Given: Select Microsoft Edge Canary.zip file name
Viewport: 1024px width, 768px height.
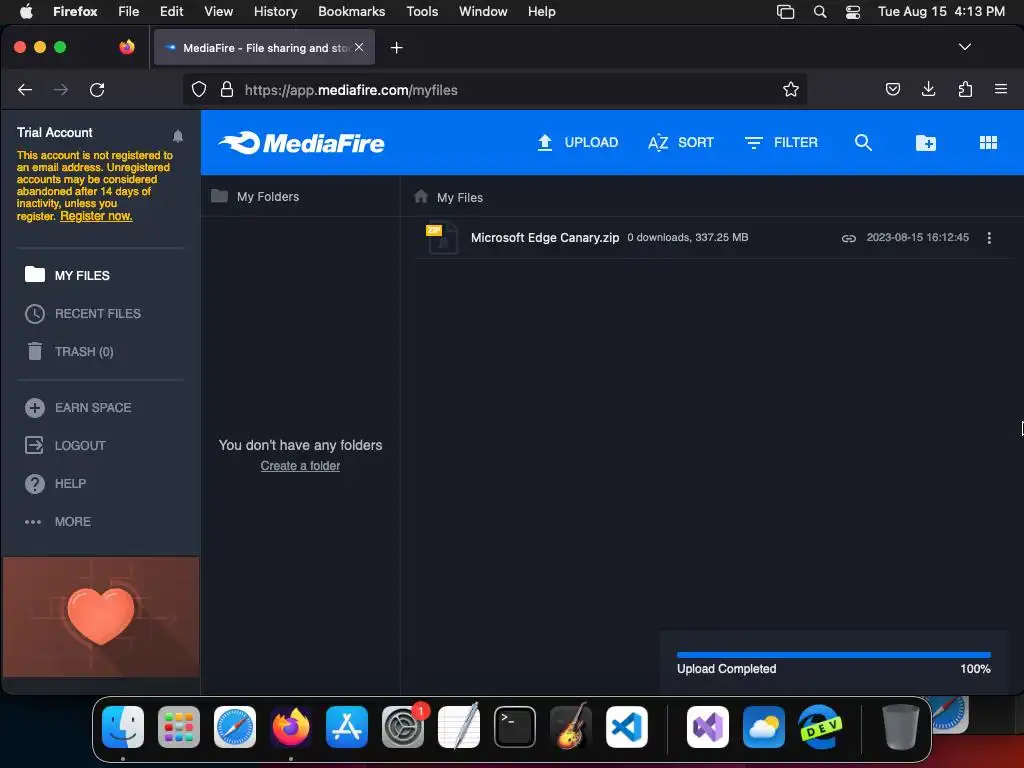Looking at the screenshot, I should click(x=545, y=238).
